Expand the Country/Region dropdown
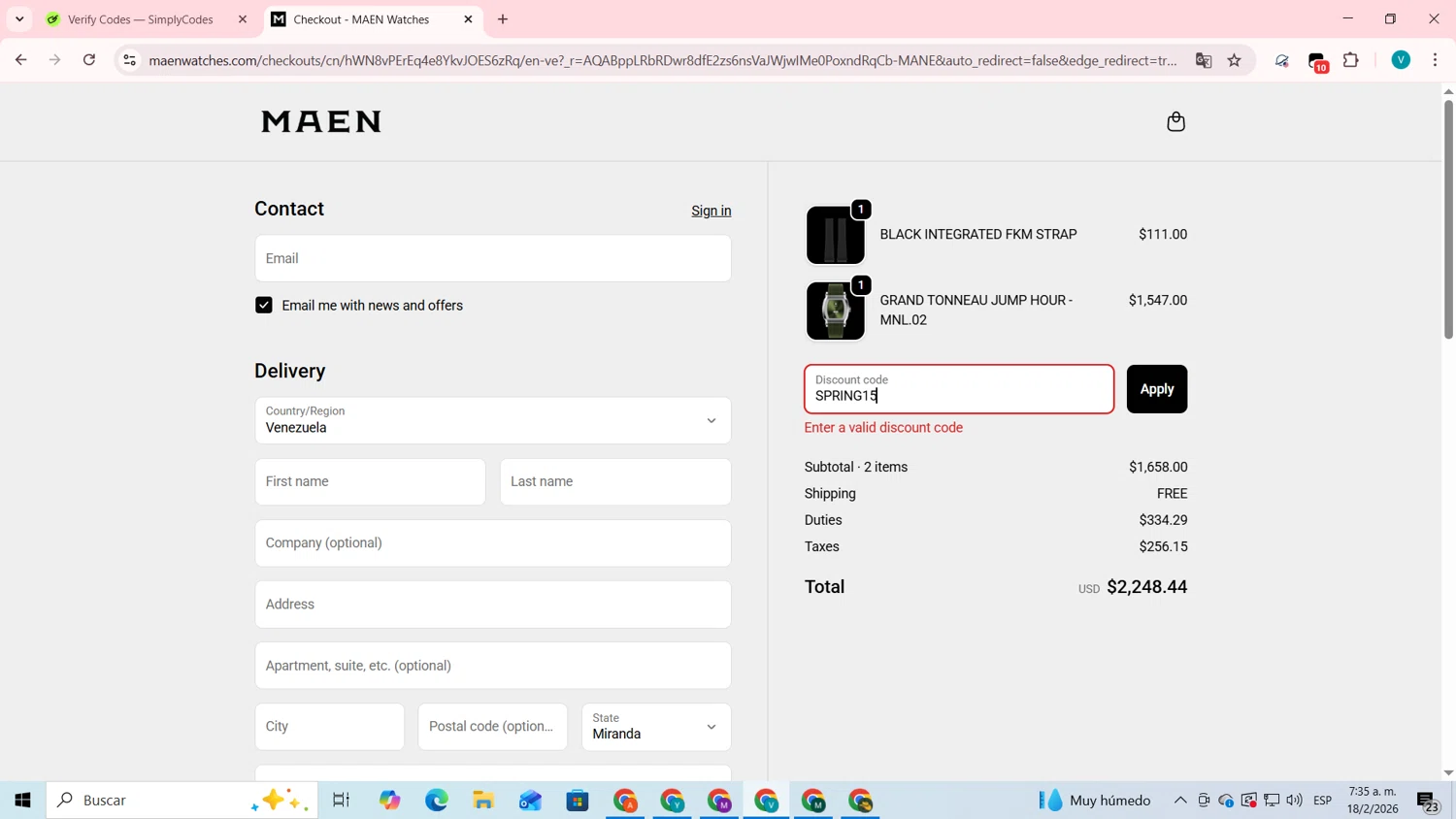The height and width of the screenshot is (819, 1456). coord(493,420)
